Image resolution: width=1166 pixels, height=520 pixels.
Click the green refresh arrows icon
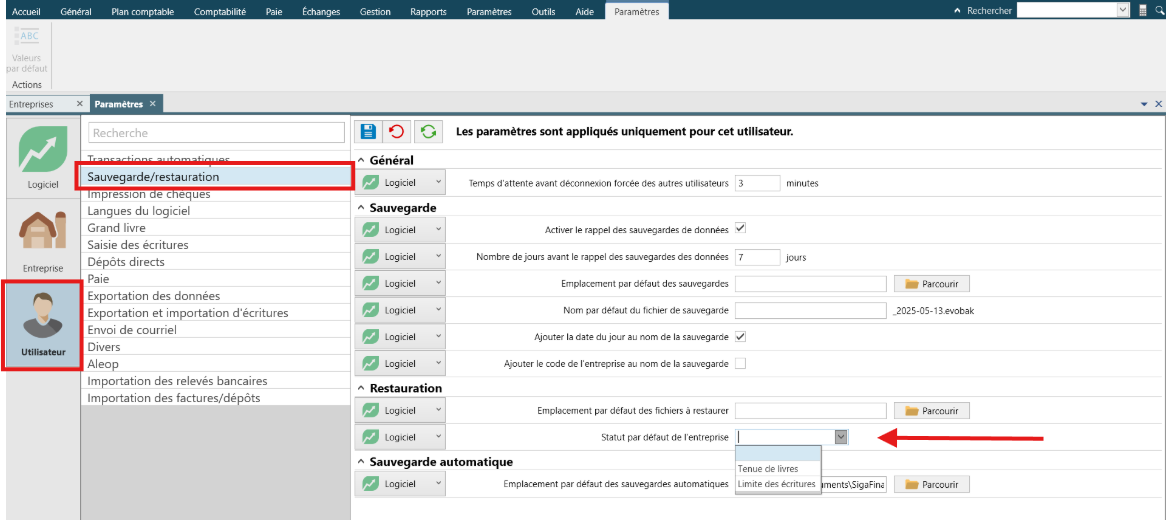coord(428,132)
